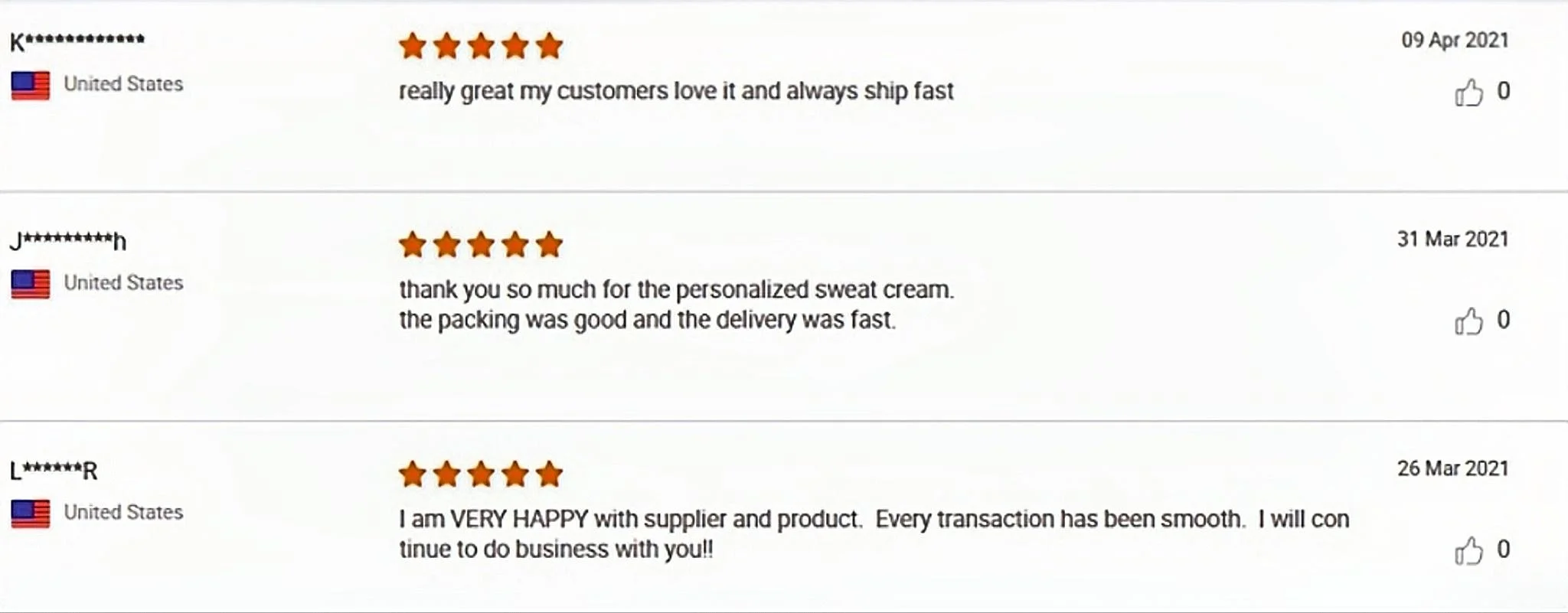Click the US flag beside reviewer L******R

[31, 514]
